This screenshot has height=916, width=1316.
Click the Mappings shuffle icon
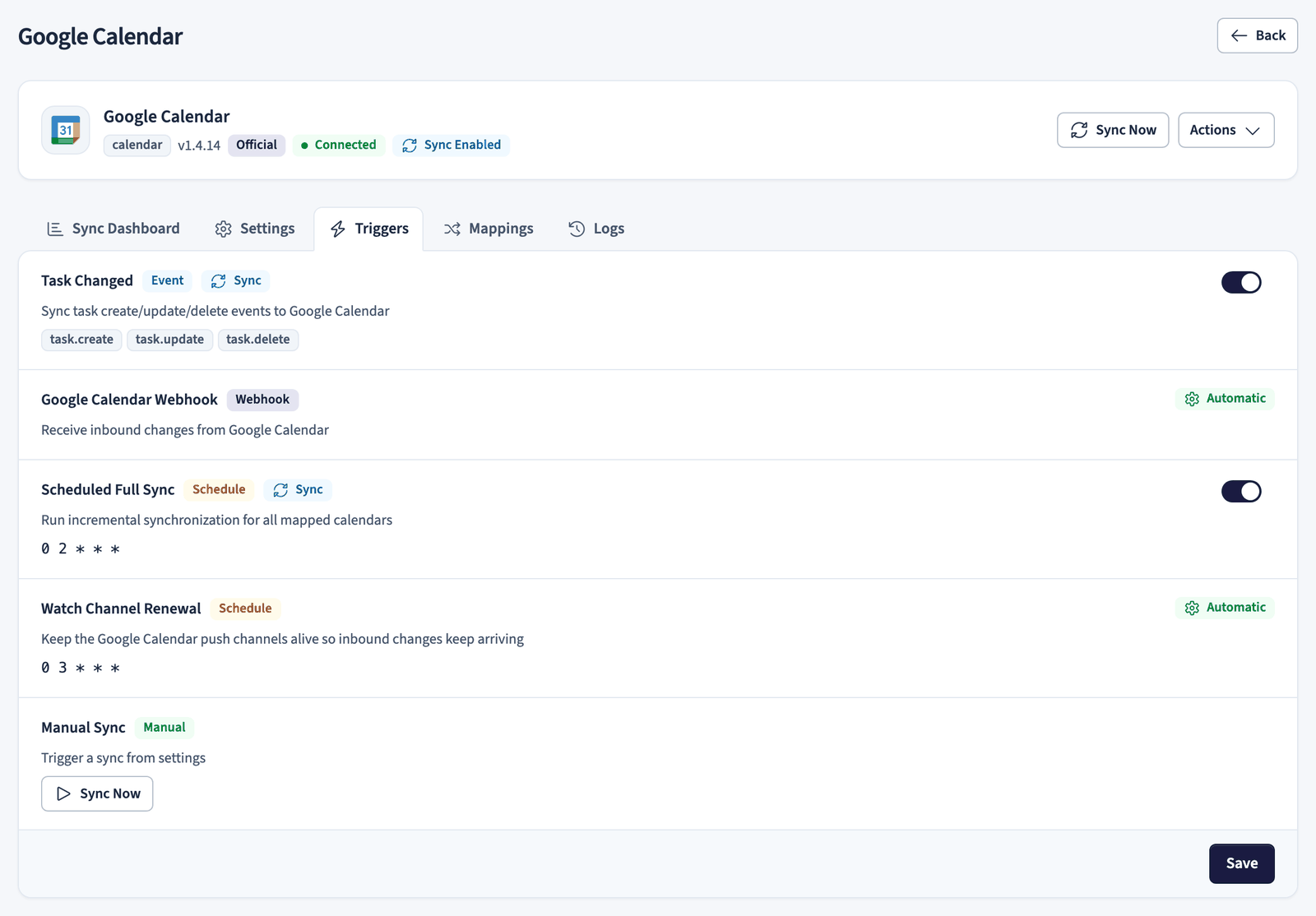pos(452,229)
